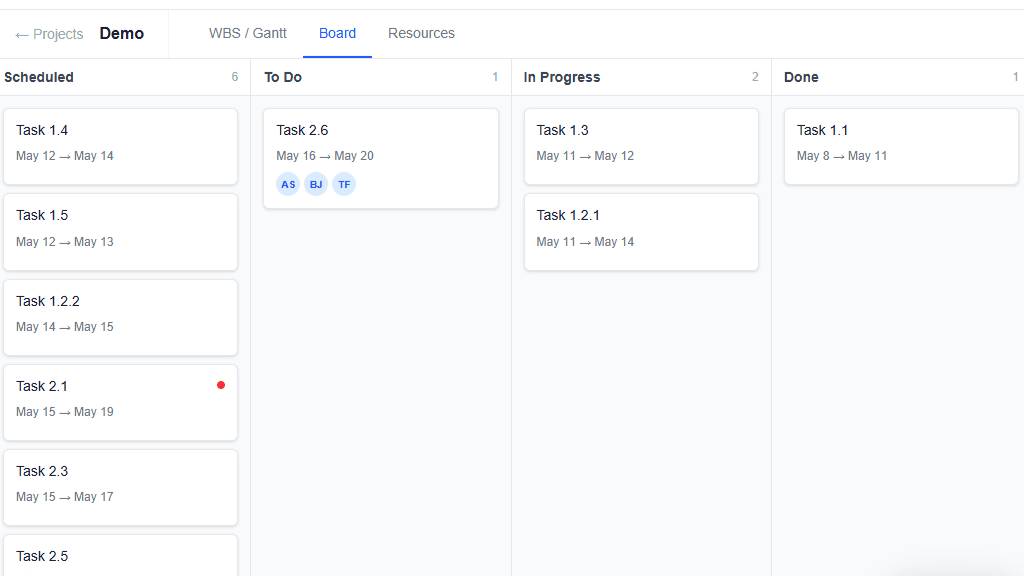The width and height of the screenshot is (1024, 576).
Task: Click the Scheduled column header
Action: [39, 77]
